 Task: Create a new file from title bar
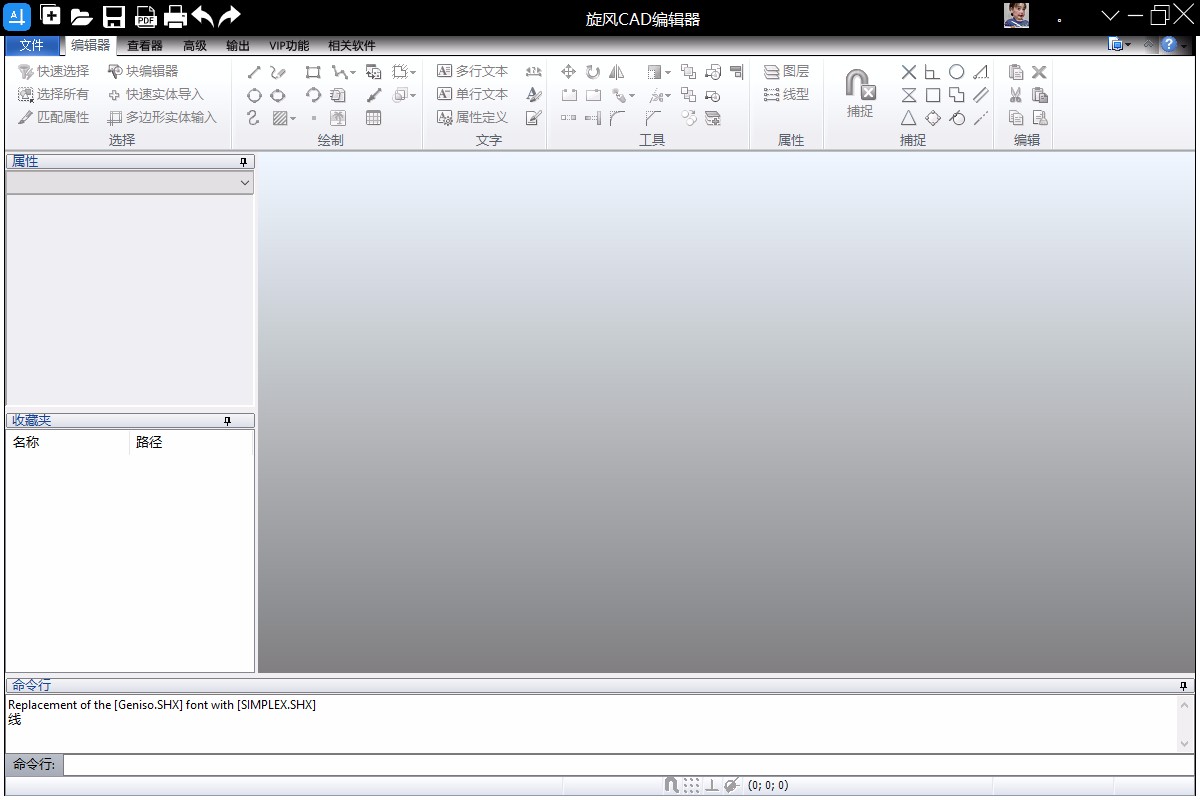coord(50,15)
